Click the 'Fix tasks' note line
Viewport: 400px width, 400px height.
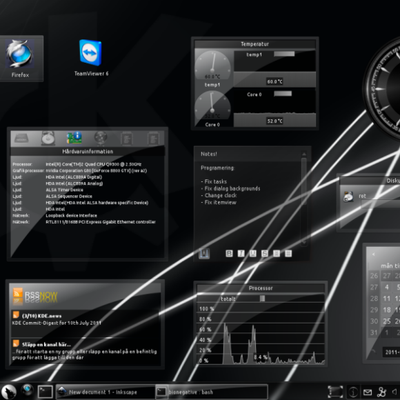pos(214,182)
